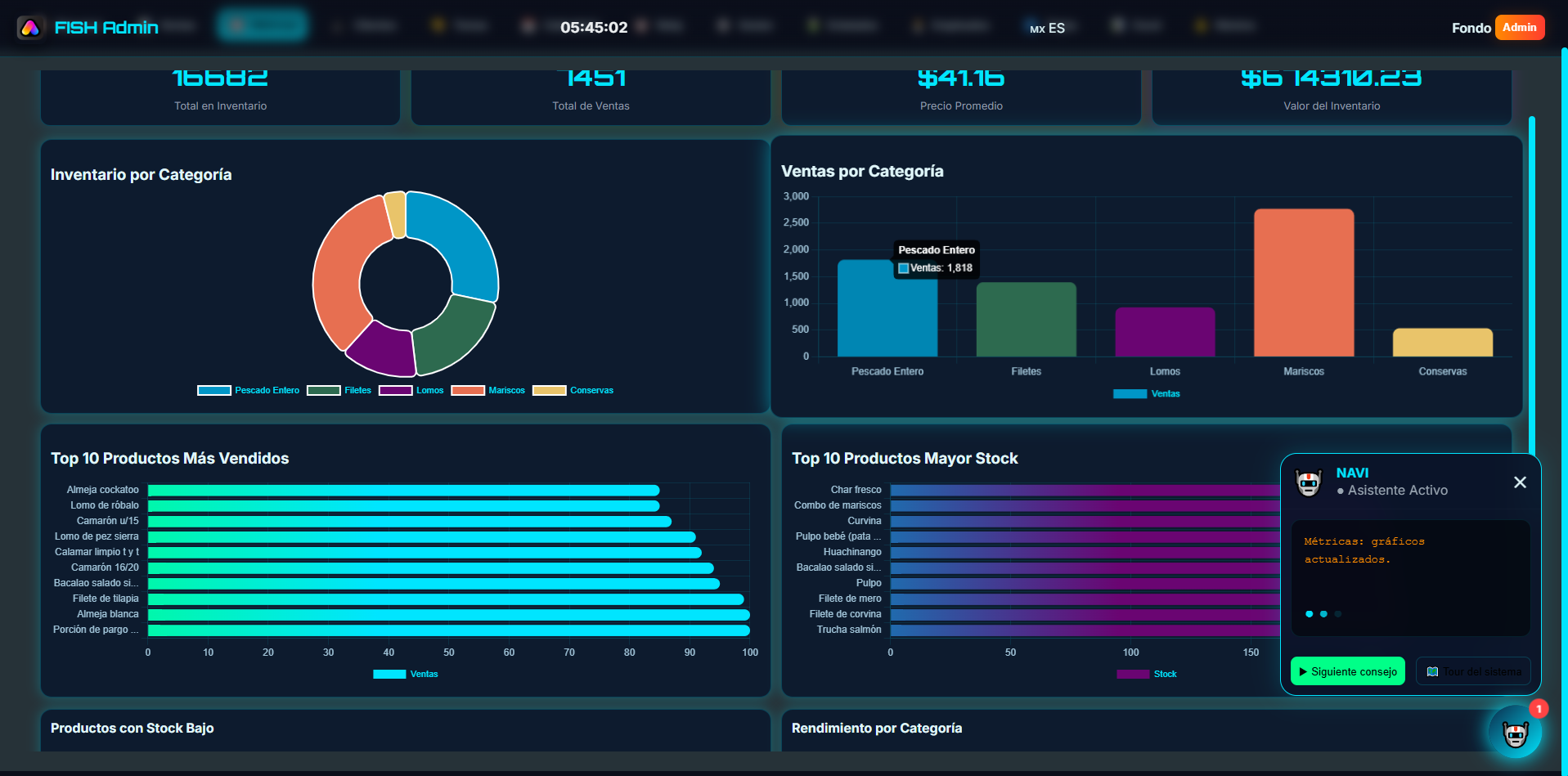
Task: Select the second pagination dot in NAVI panel
Action: point(1323,613)
